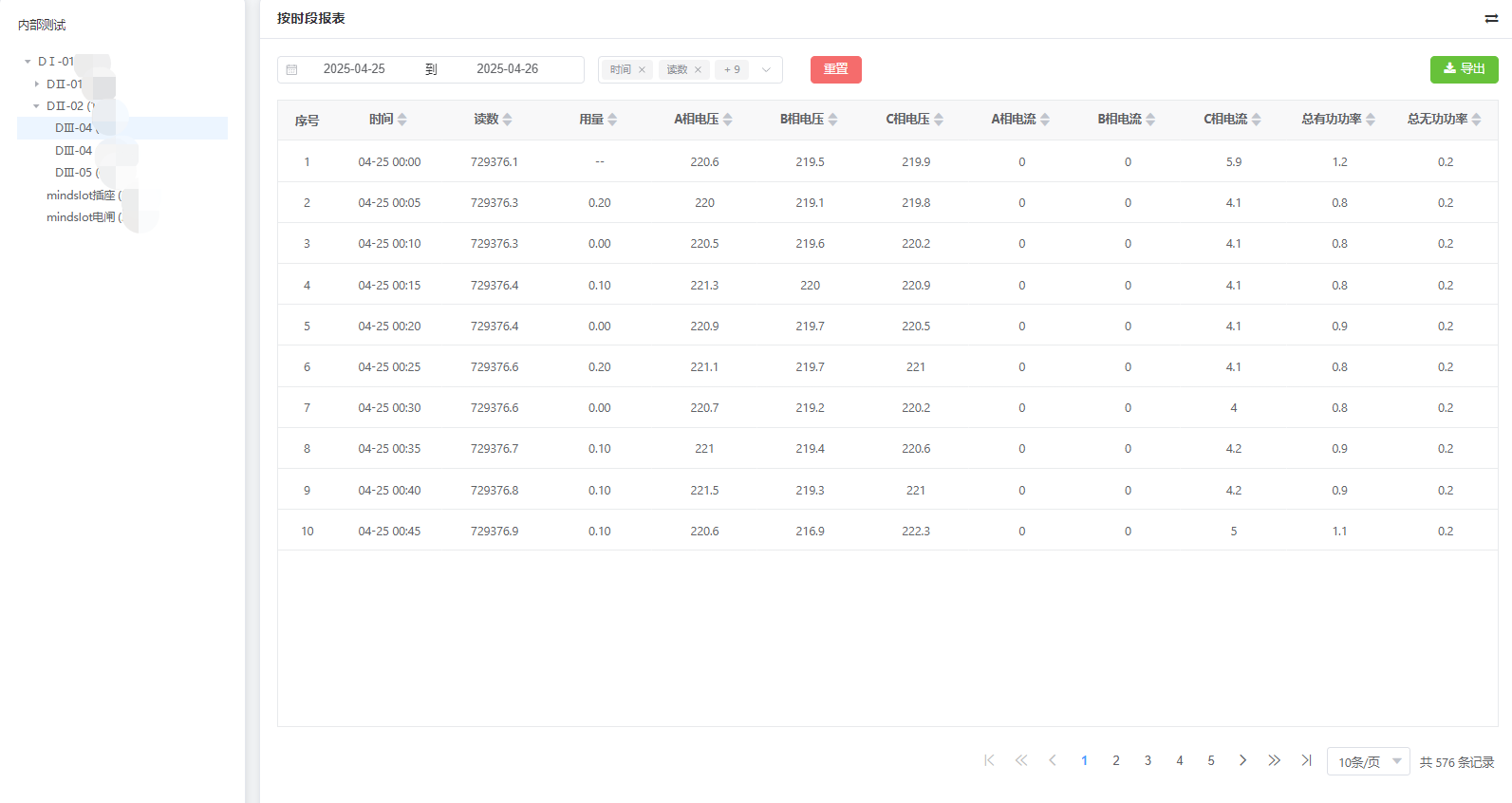Screen dimensions: 1512x803
Task: Sort by 总有功功率 column arrows
Action: pos(1370,120)
